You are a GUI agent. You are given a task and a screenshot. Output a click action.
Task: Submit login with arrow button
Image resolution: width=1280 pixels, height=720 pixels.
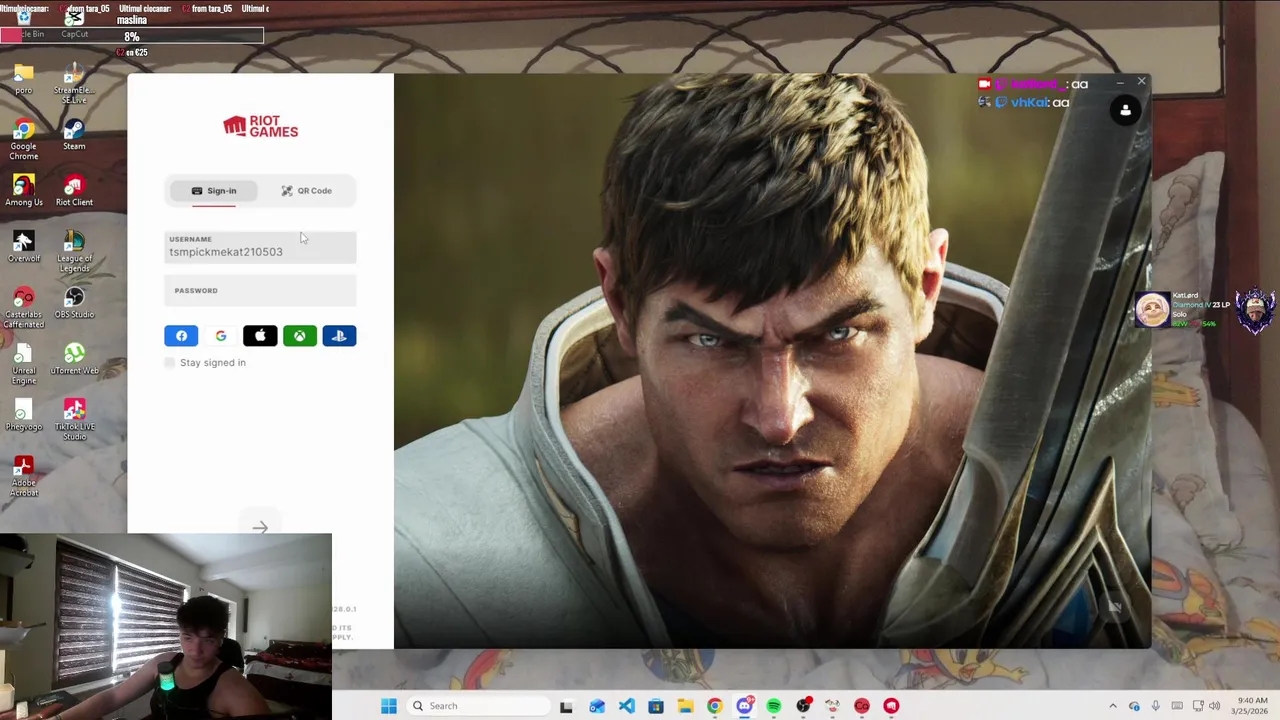pos(260,527)
